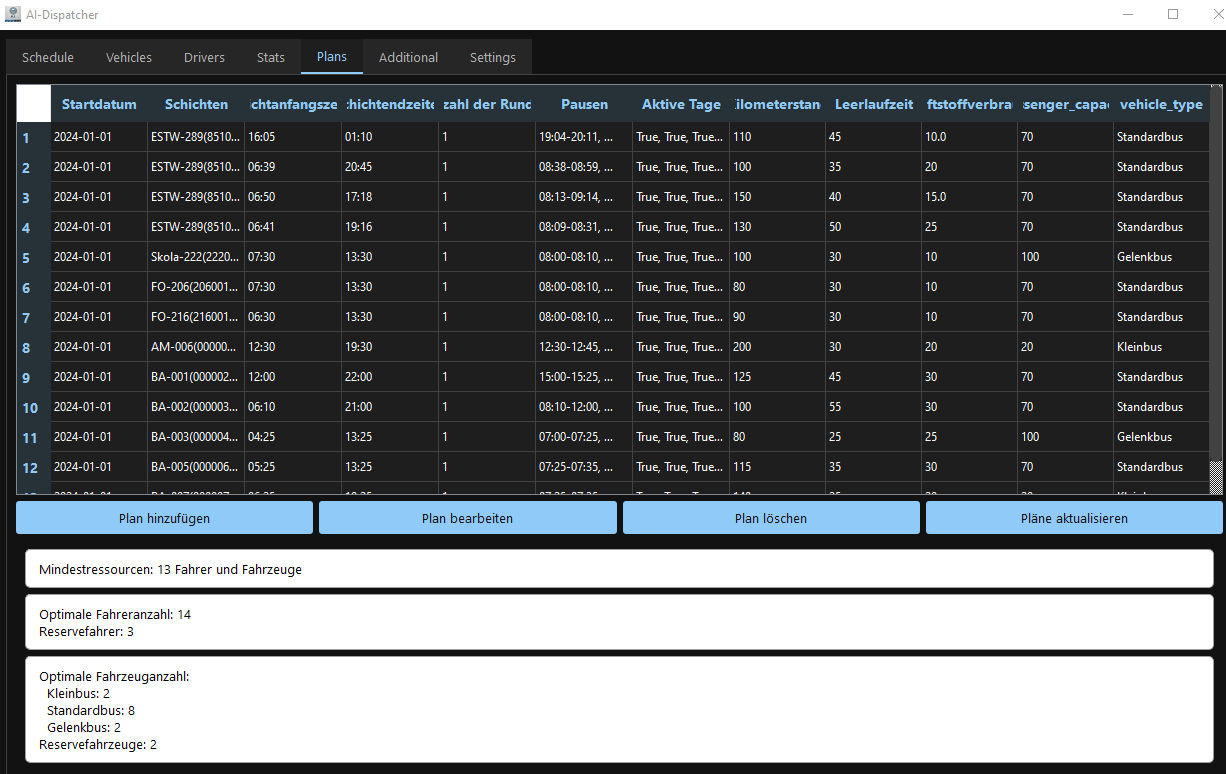Select the vehicle_type column header
The image size is (1226, 774).
coord(1161,104)
